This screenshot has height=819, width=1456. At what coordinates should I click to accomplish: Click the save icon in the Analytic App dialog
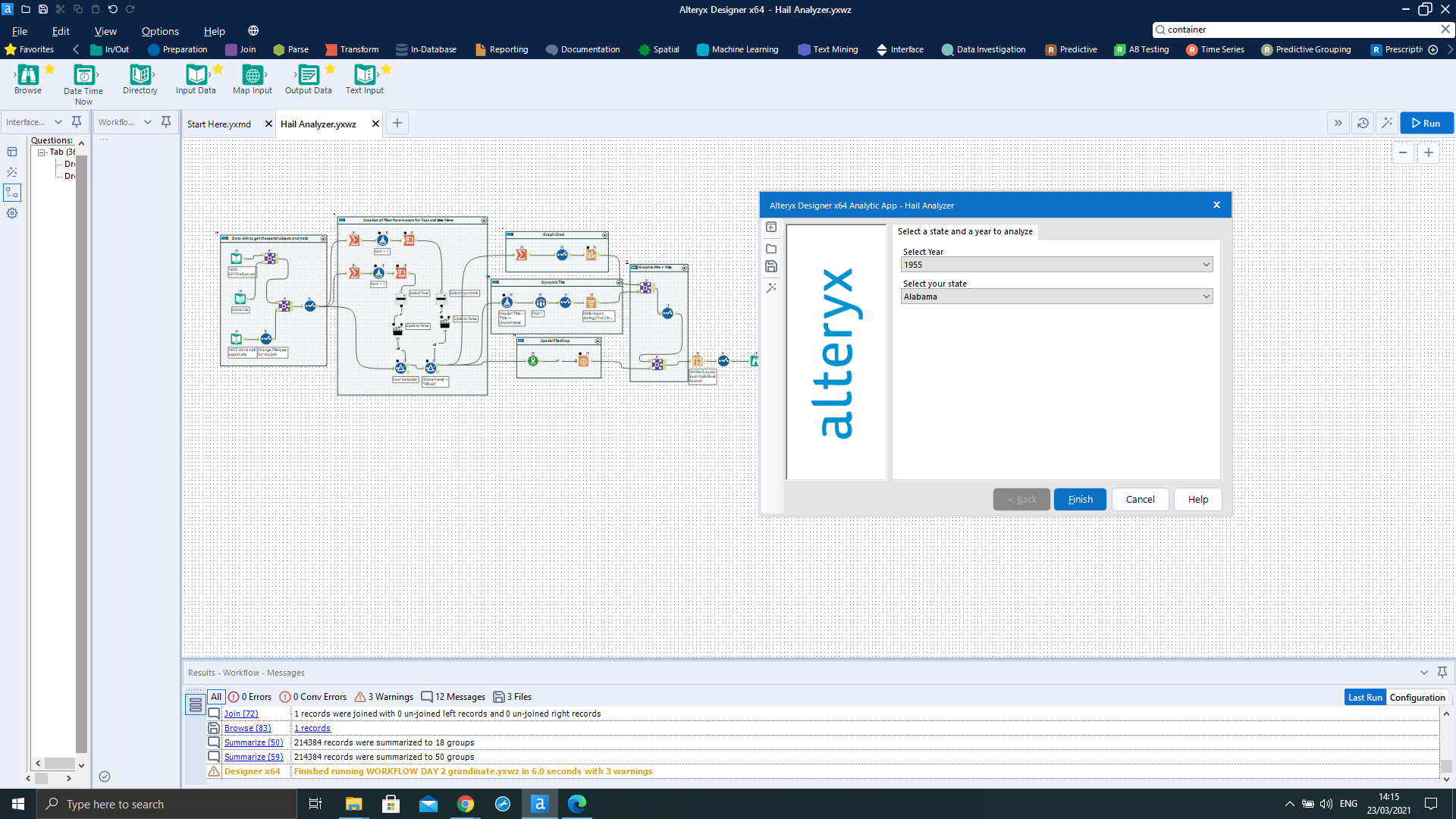[x=771, y=266]
